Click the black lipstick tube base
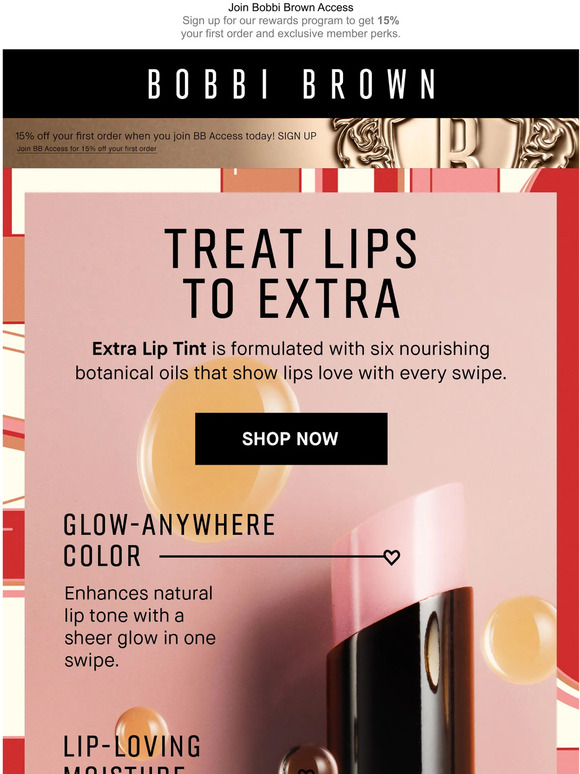This screenshot has height=774, width=580. coord(401,681)
